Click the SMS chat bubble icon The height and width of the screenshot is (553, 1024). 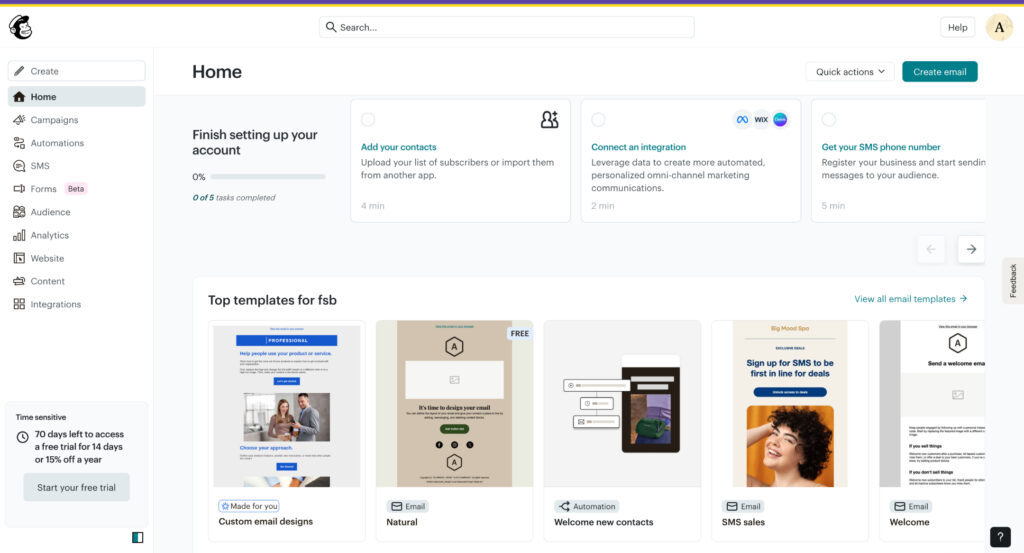point(19,166)
